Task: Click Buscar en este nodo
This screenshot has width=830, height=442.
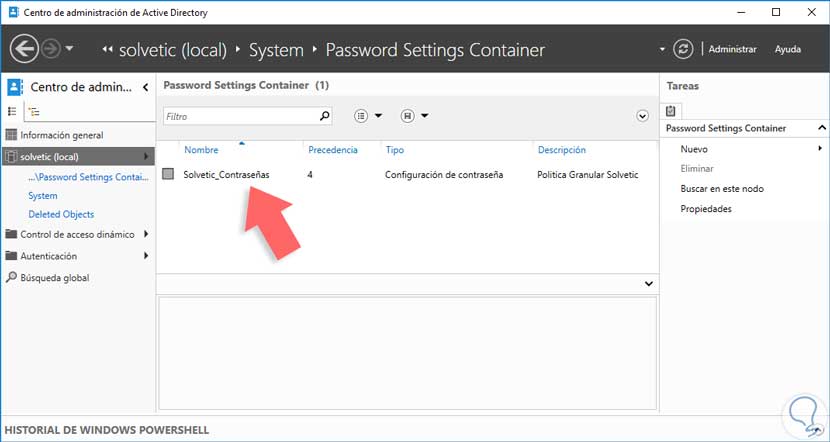Action: click(x=721, y=189)
